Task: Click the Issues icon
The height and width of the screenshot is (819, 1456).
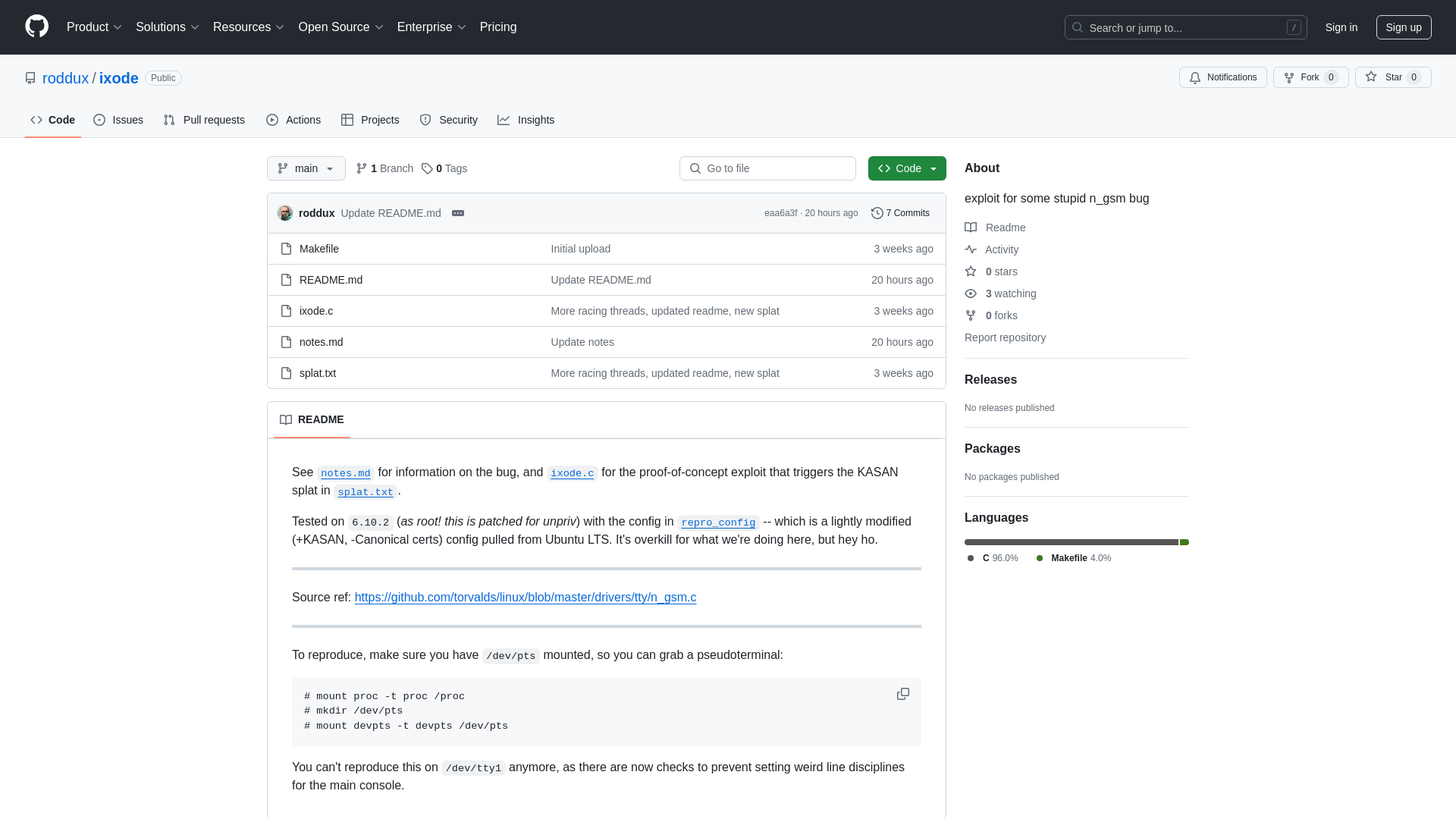Action: 99,120
